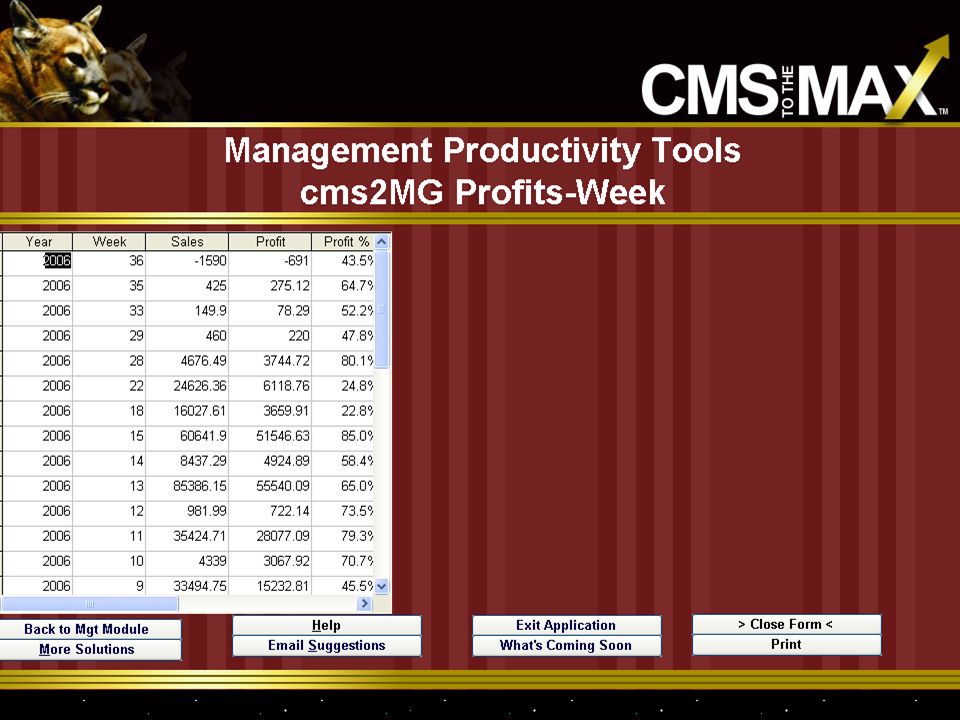This screenshot has width=960, height=720.
Task: Click the vertical scrollbar thumb
Action: (x=381, y=309)
